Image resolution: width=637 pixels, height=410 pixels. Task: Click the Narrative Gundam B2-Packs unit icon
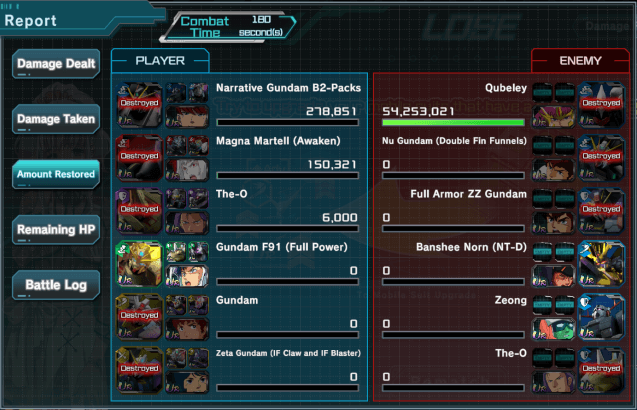139,105
